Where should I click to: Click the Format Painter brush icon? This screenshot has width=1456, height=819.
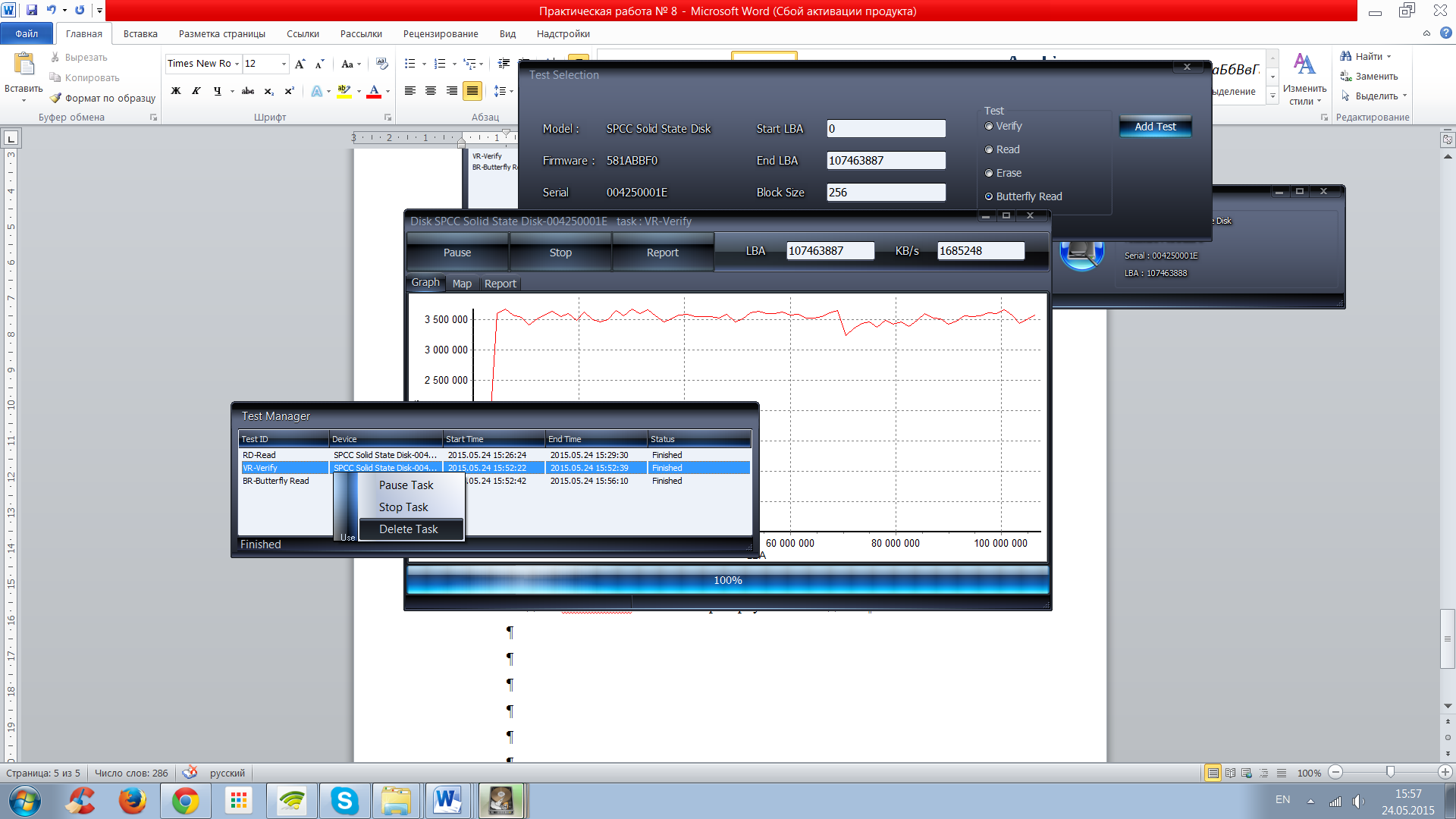point(55,98)
